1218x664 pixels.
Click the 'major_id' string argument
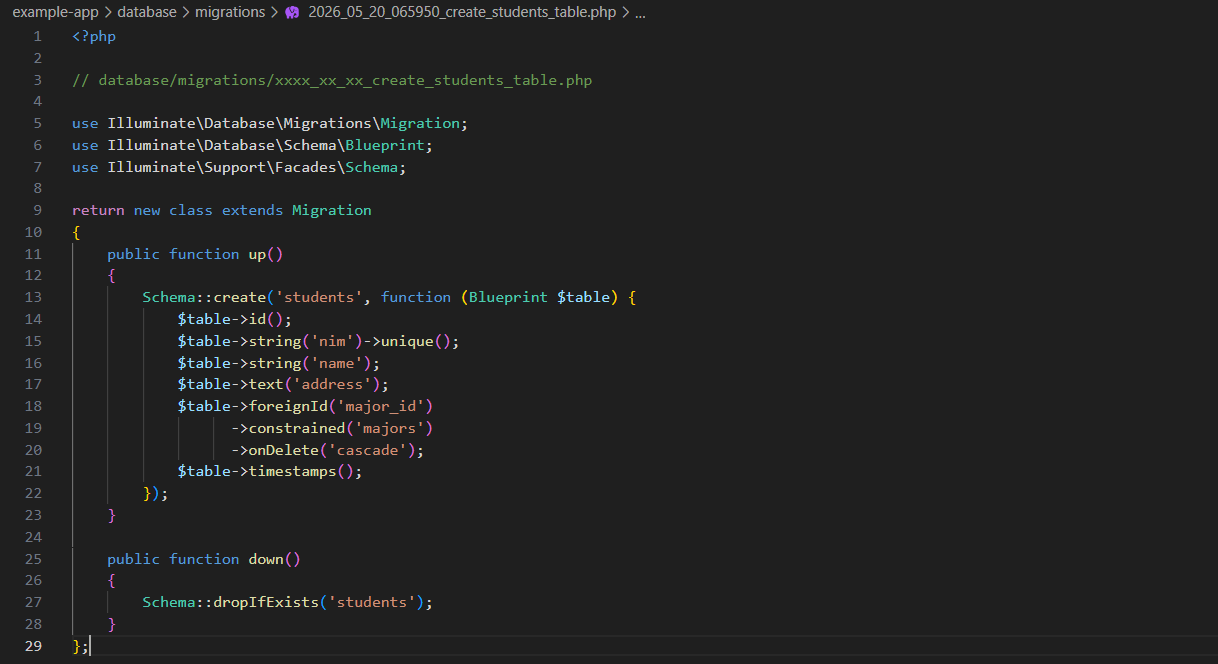click(381, 406)
